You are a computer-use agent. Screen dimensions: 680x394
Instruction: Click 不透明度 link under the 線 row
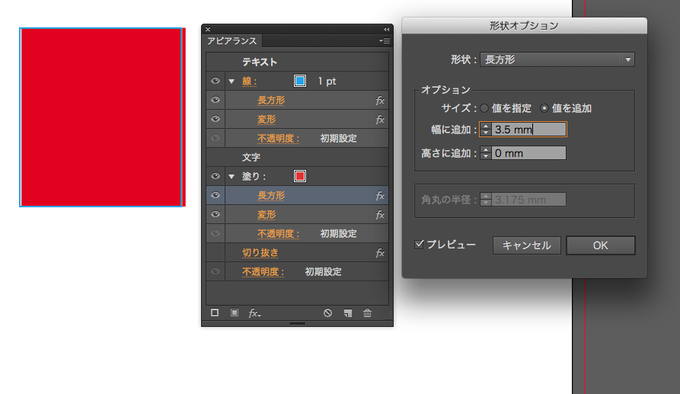coord(278,139)
